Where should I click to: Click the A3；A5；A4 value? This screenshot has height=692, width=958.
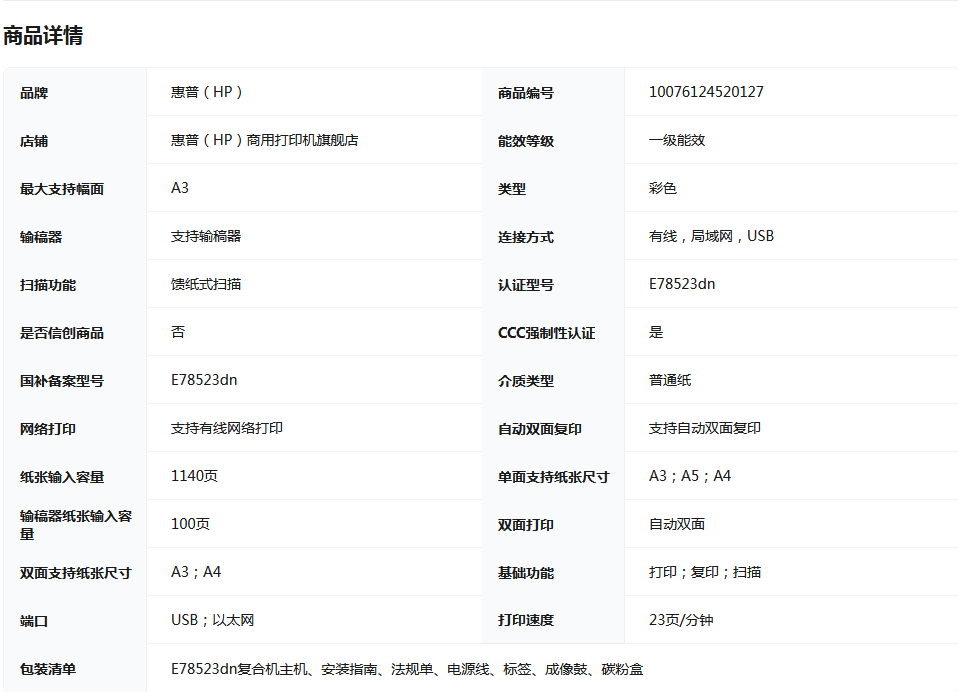point(690,476)
